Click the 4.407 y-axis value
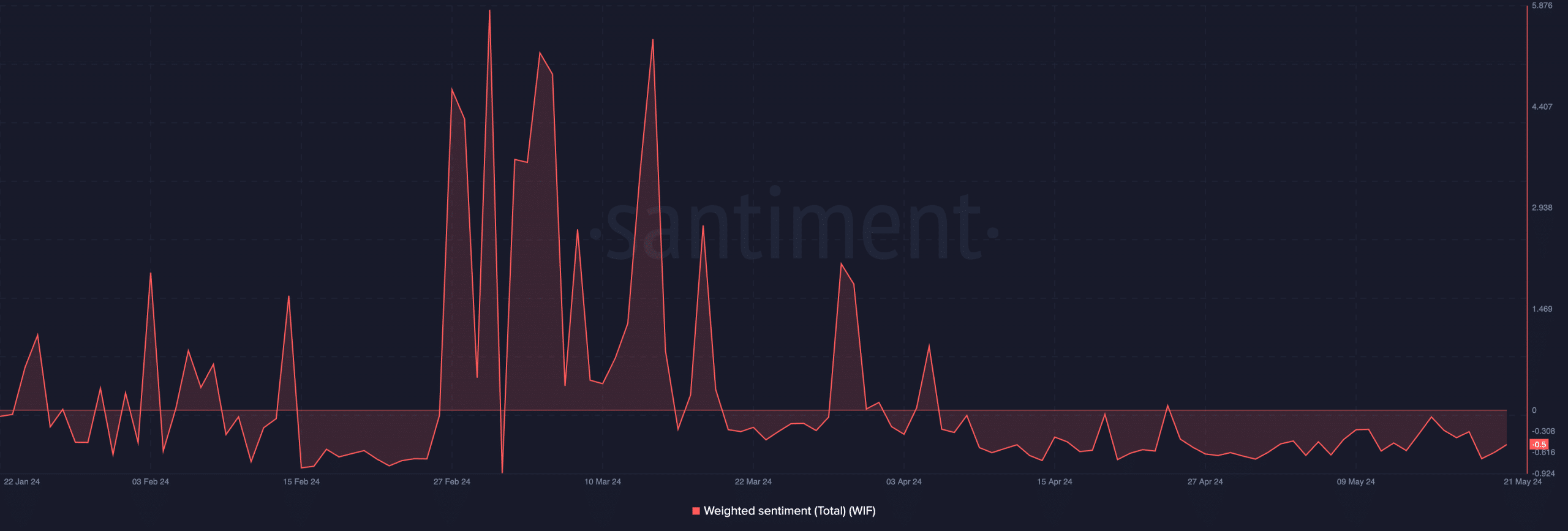This screenshot has height=531, width=1568. tap(1542, 107)
